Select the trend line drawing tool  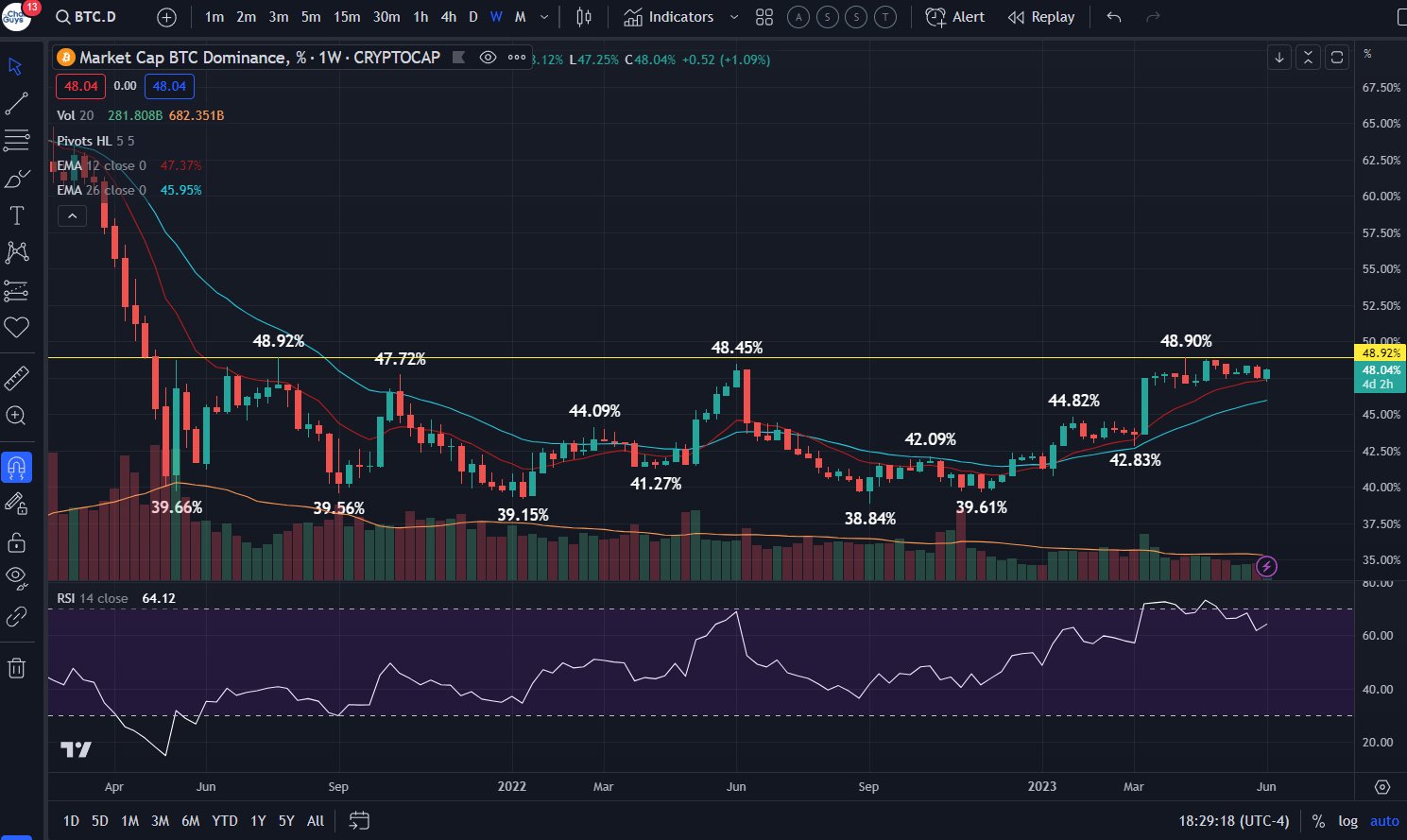(x=16, y=104)
